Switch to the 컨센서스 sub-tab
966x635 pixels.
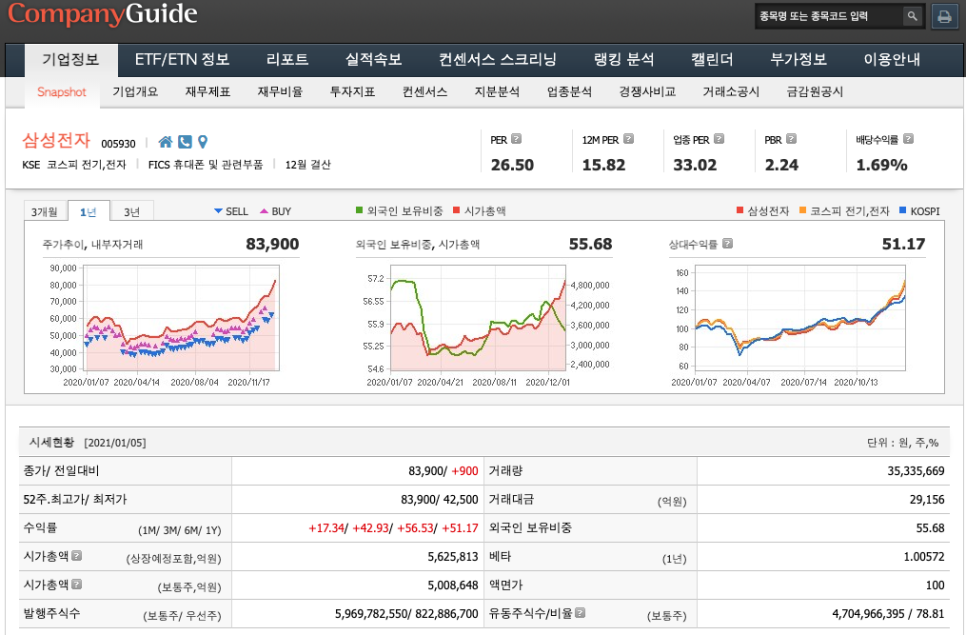point(425,92)
